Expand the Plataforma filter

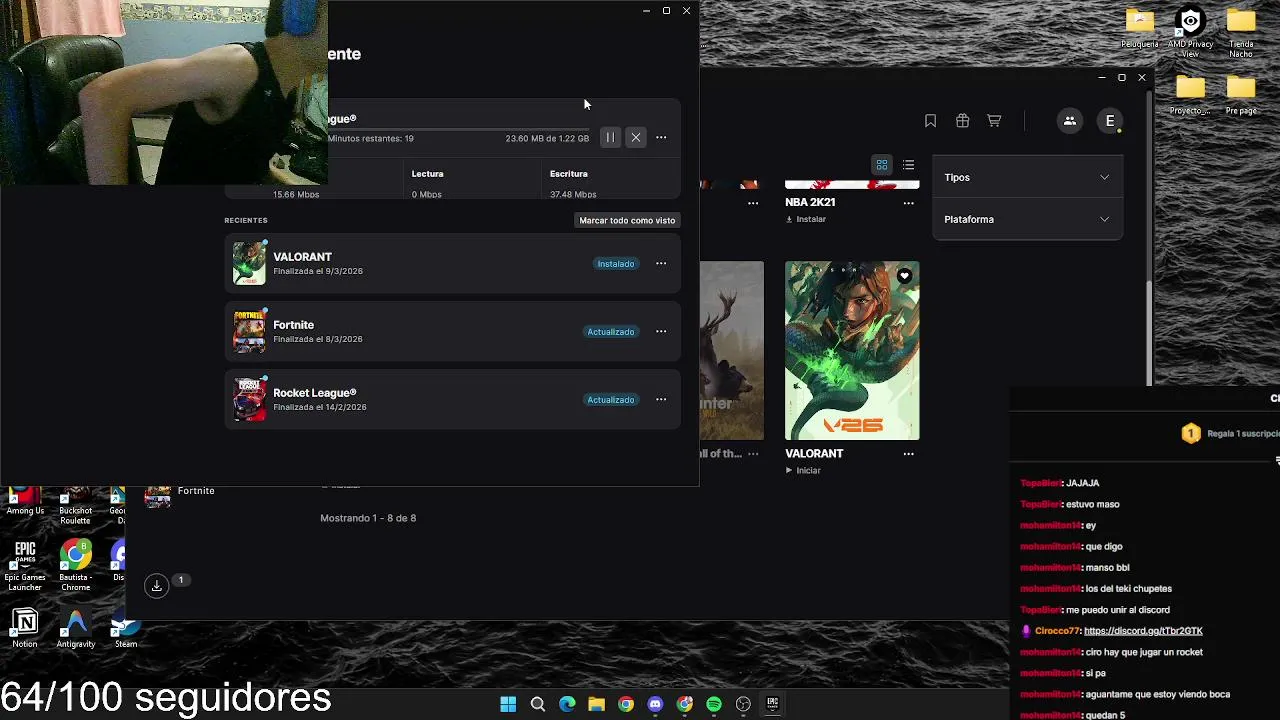(1027, 220)
